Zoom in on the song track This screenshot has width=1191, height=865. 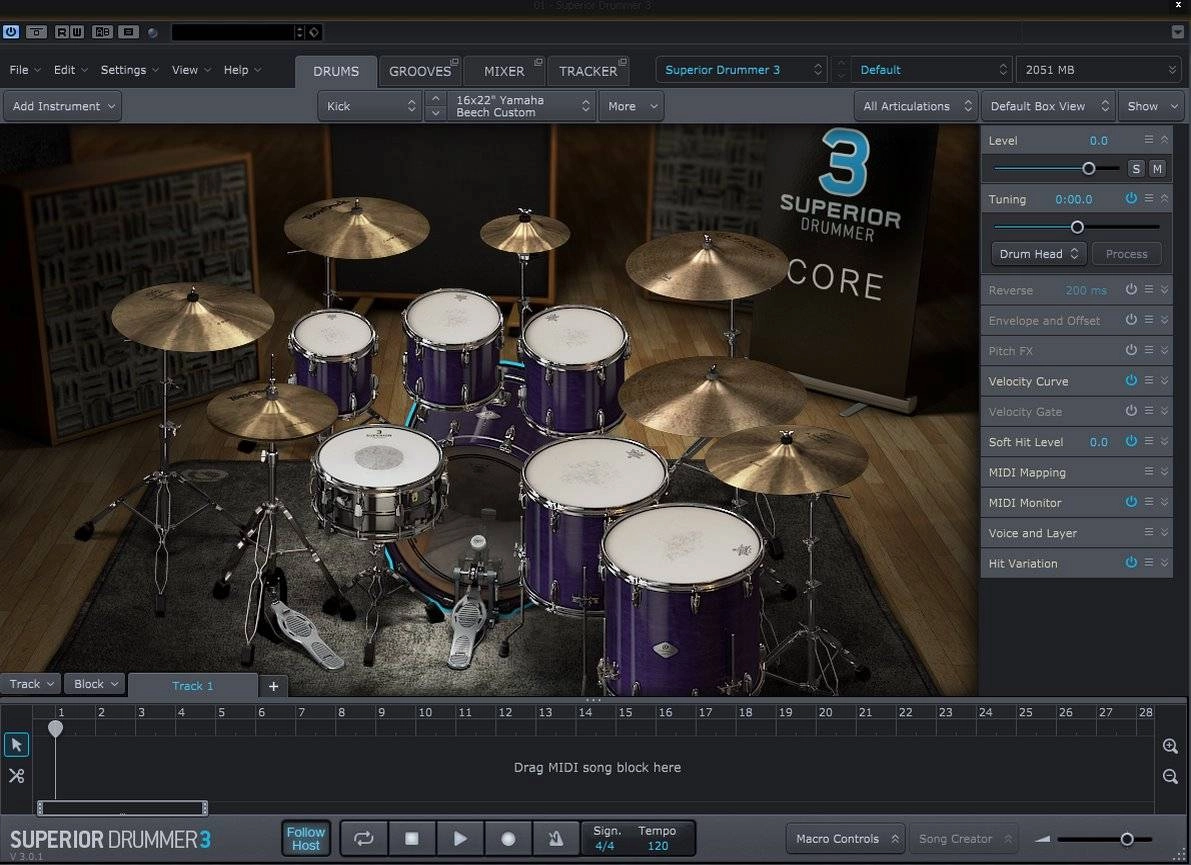point(1170,747)
